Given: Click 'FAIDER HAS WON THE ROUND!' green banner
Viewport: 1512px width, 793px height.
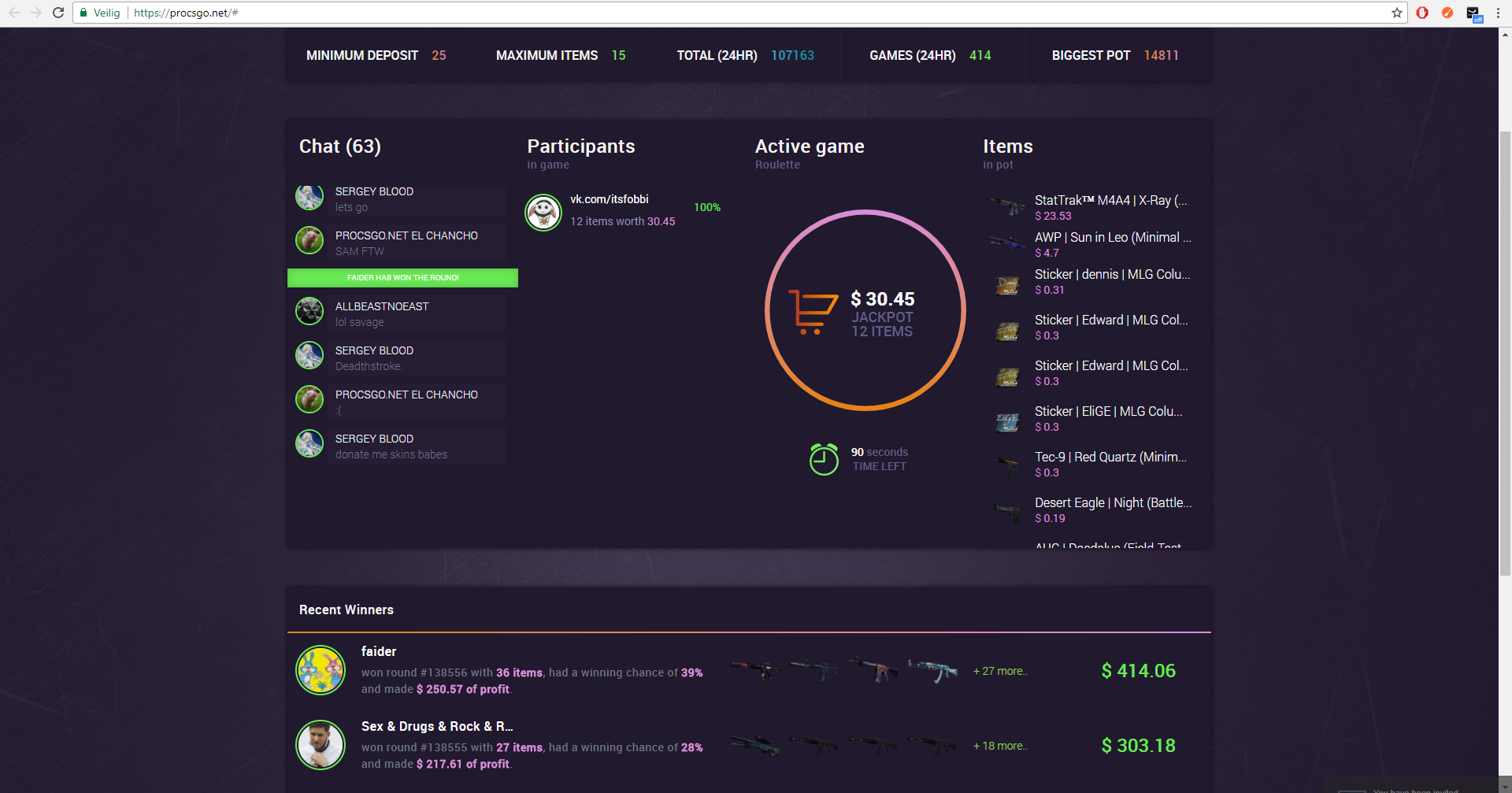Looking at the screenshot, I should (402, 278).
